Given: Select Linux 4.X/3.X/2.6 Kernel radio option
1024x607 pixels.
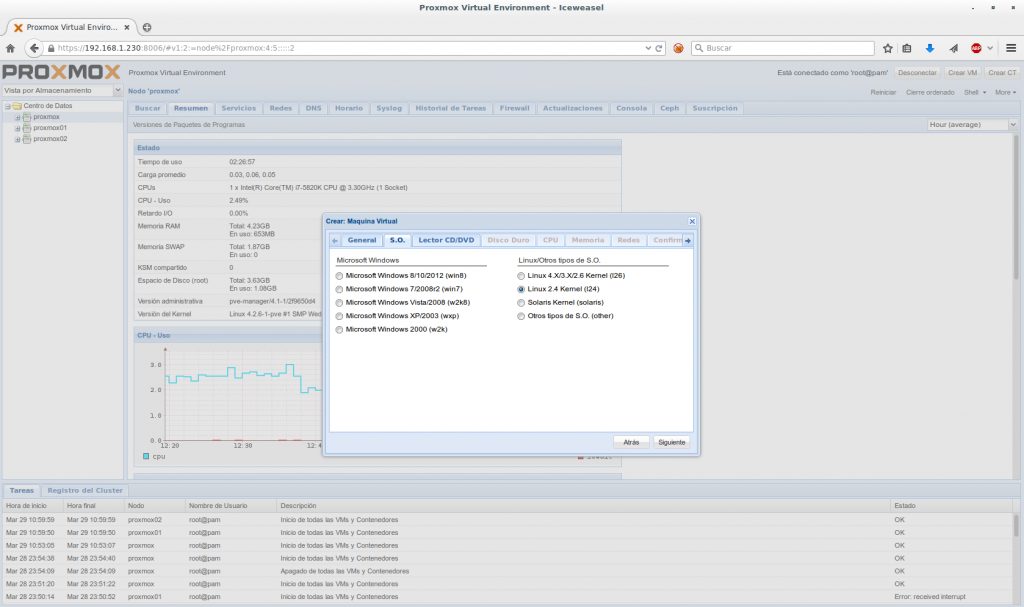Looking at the screenshot, I should point(521,275).
